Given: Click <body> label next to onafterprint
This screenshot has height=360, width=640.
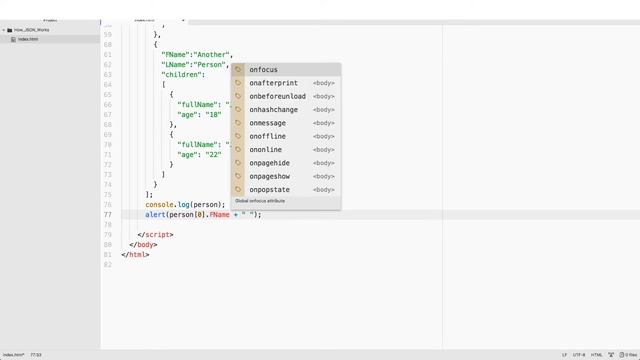Looking at the screenshot, I should tap(324, 83).
